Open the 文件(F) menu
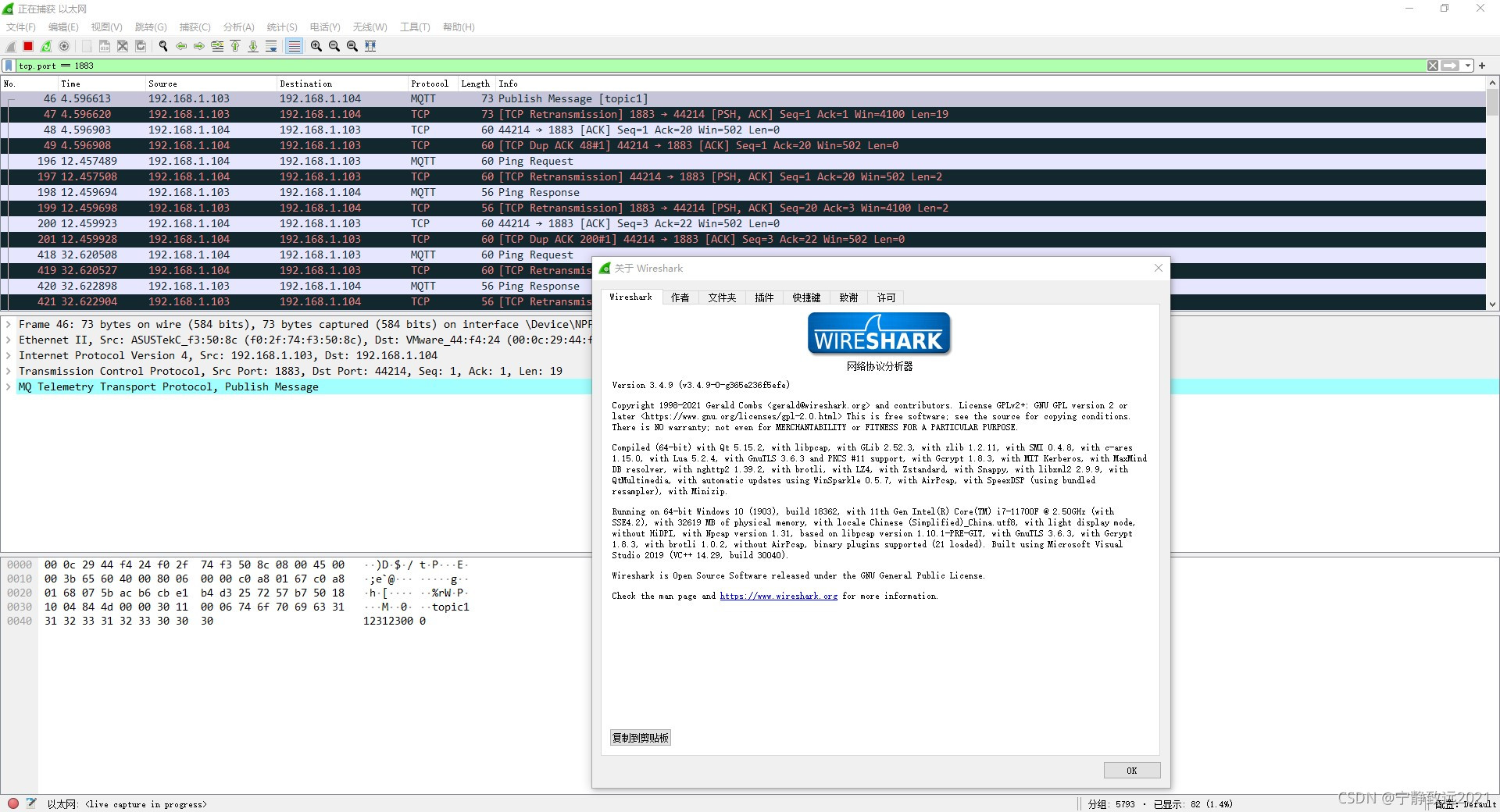Screen dimensions: 1500x812 (21, 27)
